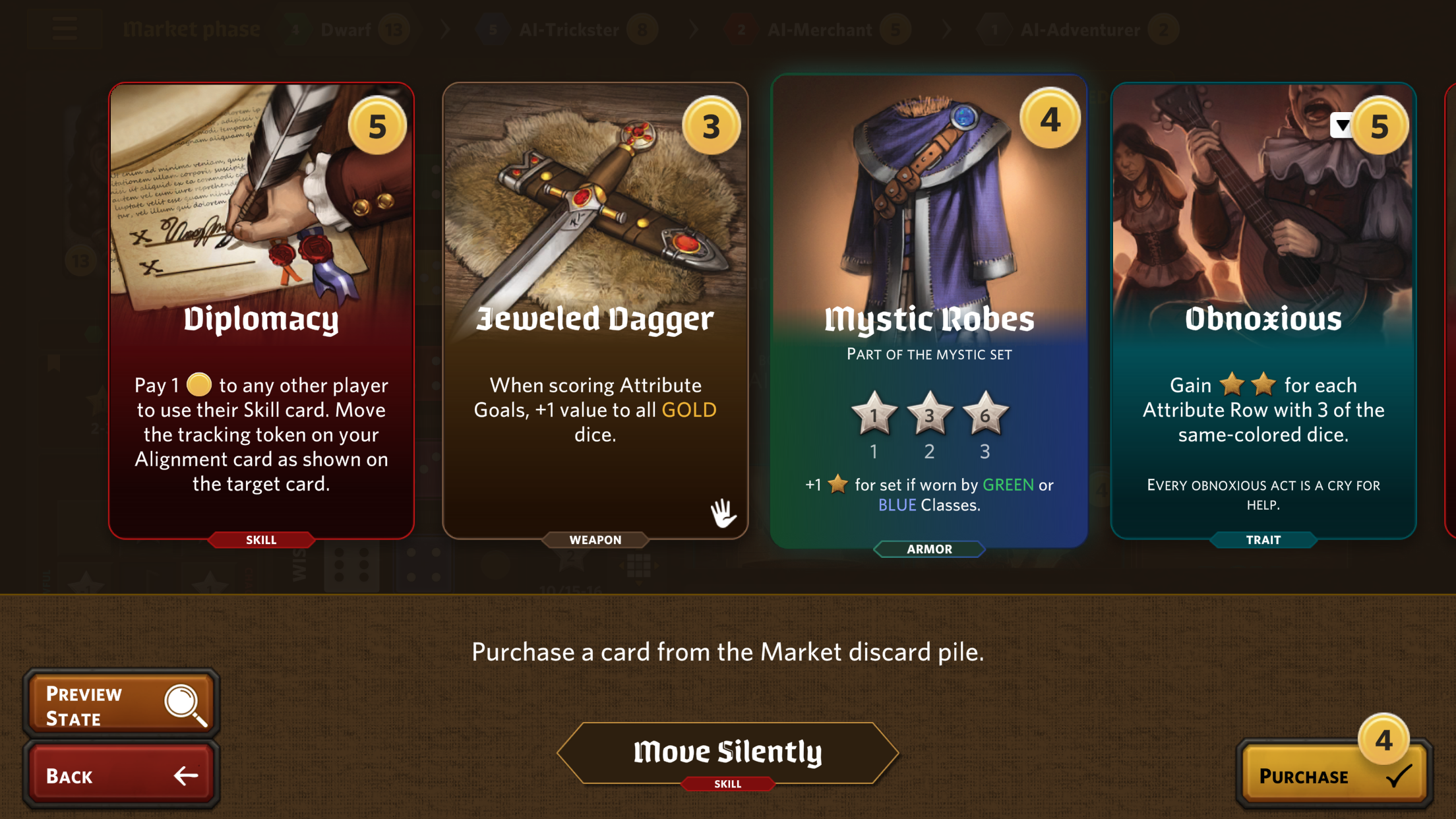Open the Preview State view

pyautogui.click(x=121, y=704)
